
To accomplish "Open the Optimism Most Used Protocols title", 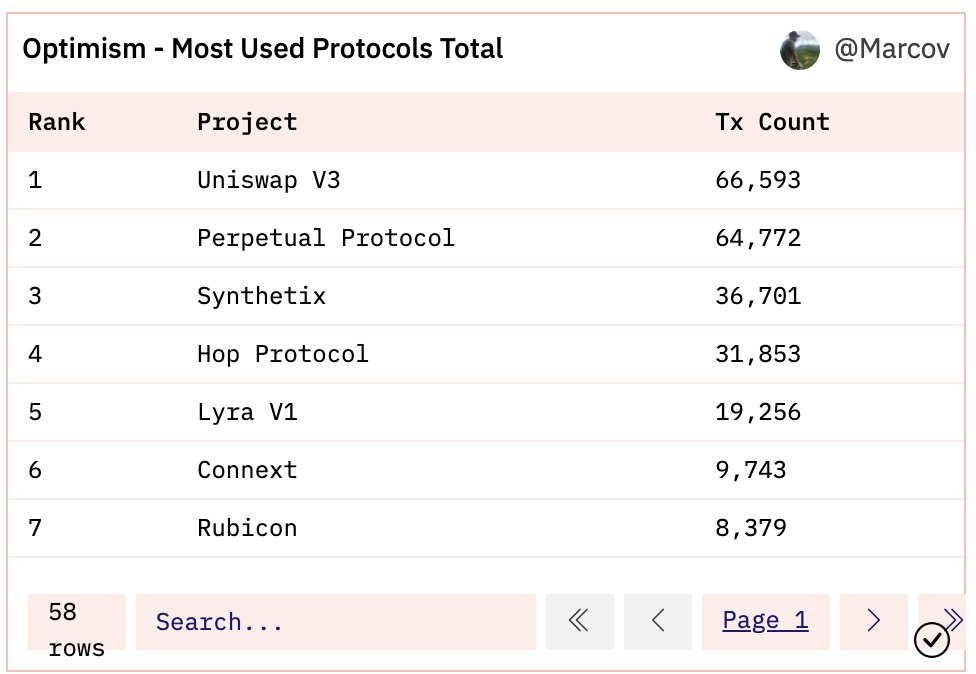I will point(263,49).
